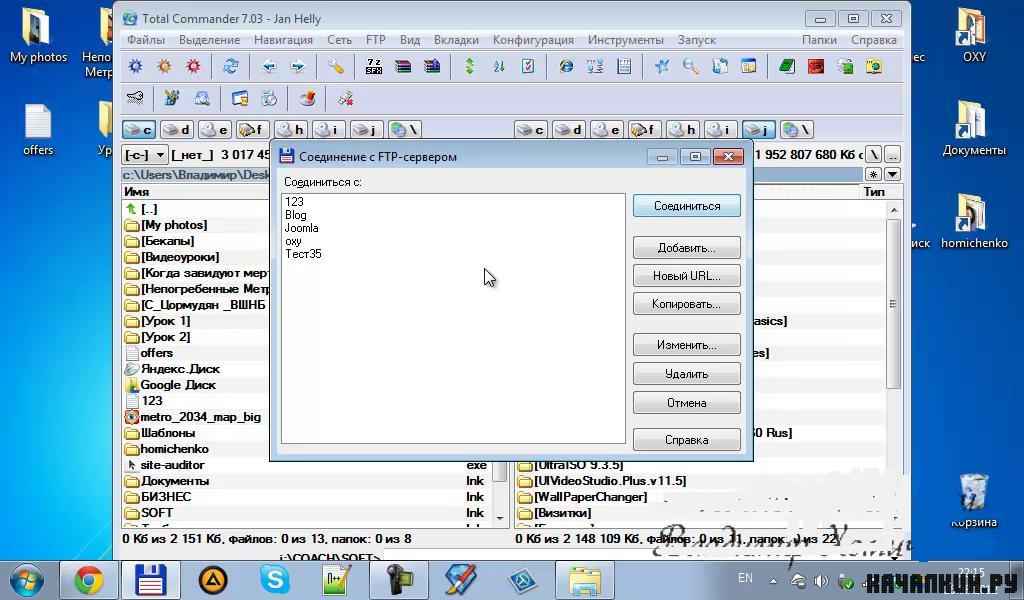Open the Сеть menu
1024x600 pixels.
(340, 40)
